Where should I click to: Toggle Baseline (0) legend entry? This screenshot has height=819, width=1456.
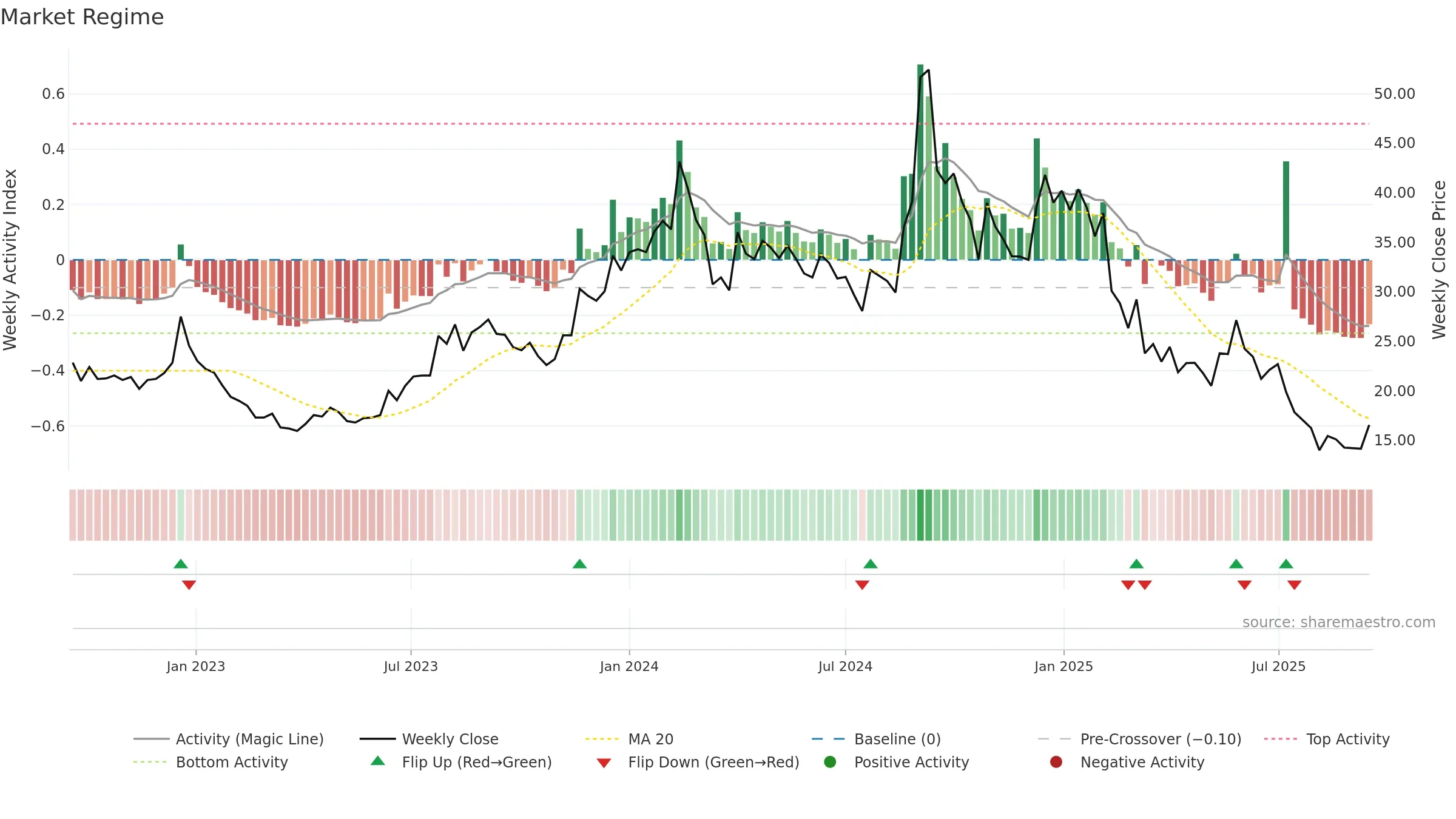click(876, 739)
